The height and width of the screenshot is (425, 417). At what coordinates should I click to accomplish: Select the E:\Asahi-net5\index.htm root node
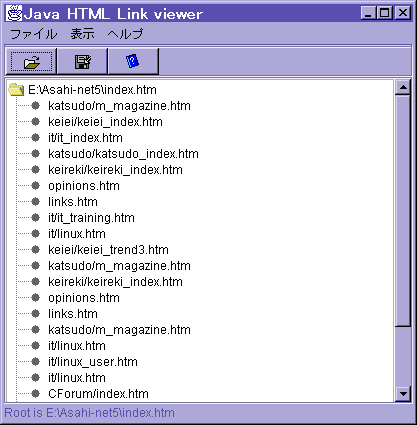(92, 90)
